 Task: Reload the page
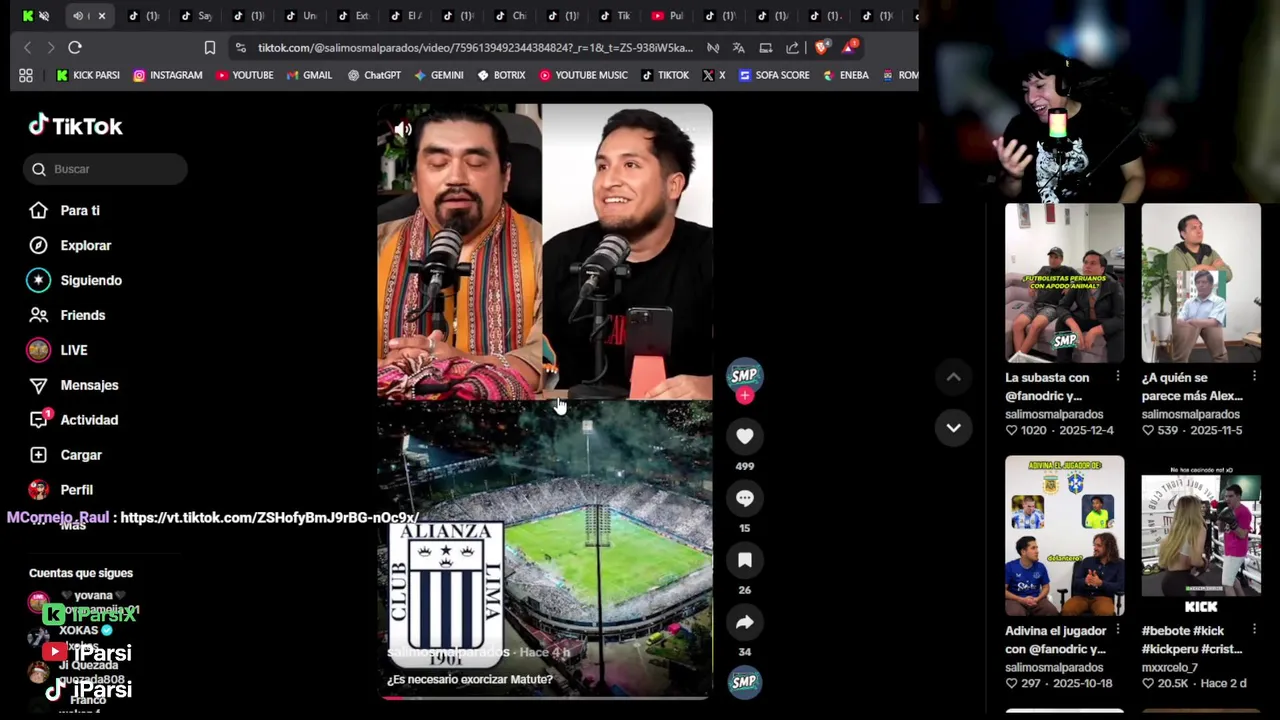point(75,47)
